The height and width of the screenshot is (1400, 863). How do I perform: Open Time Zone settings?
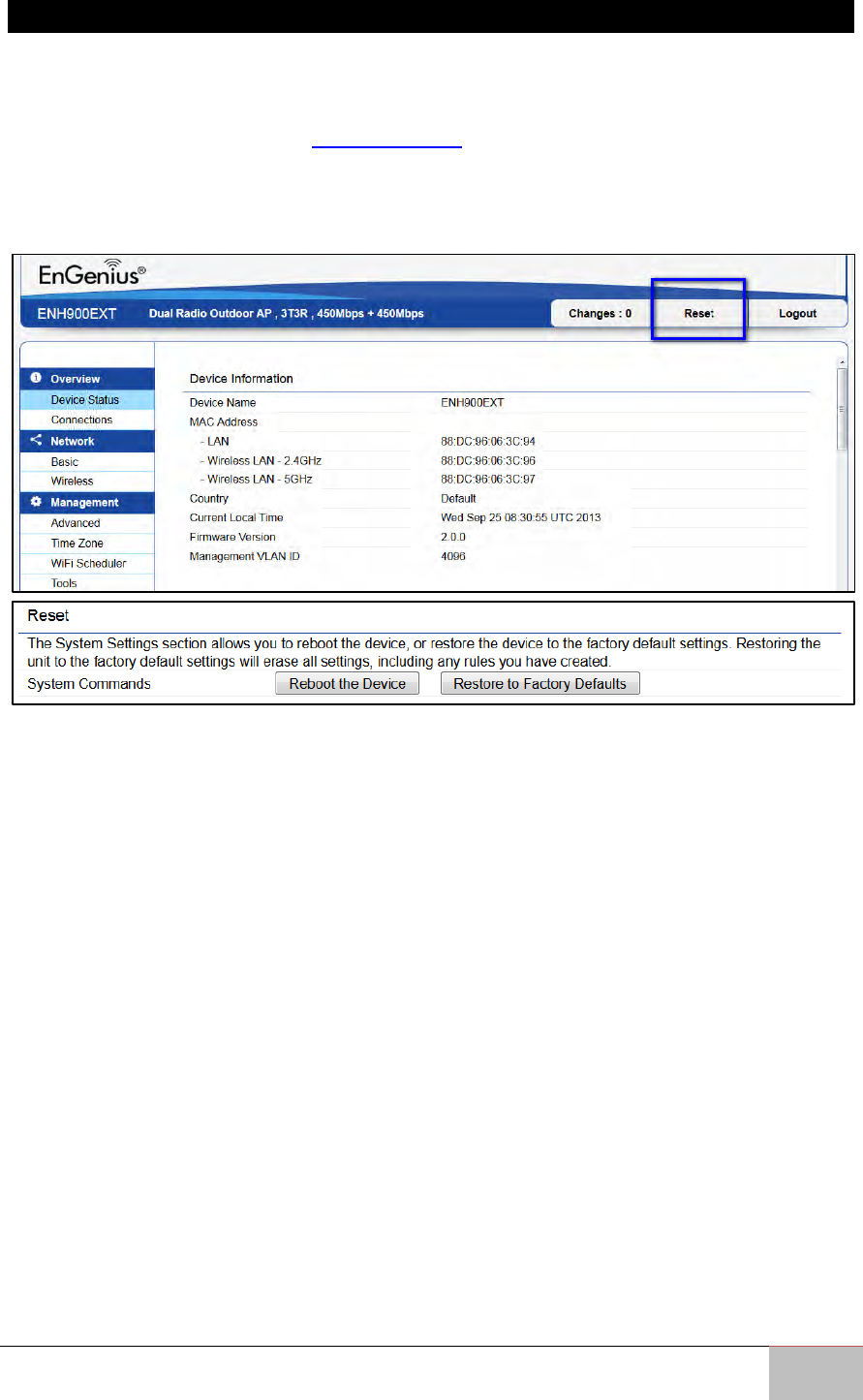[x=87, y=544]
